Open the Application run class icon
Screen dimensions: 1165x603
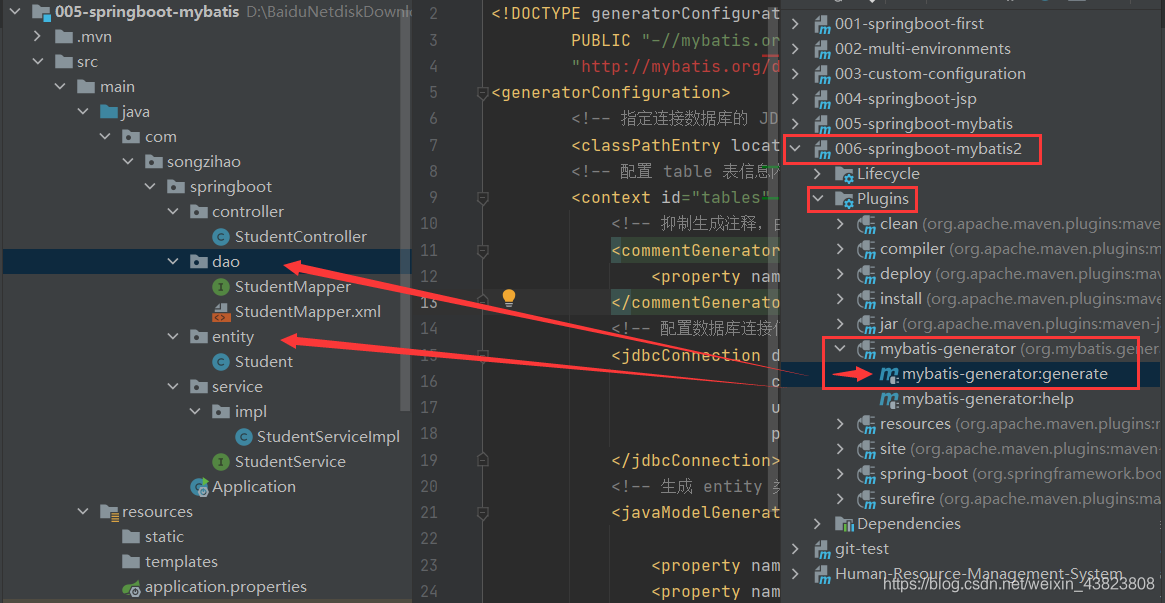click(199, 487)
